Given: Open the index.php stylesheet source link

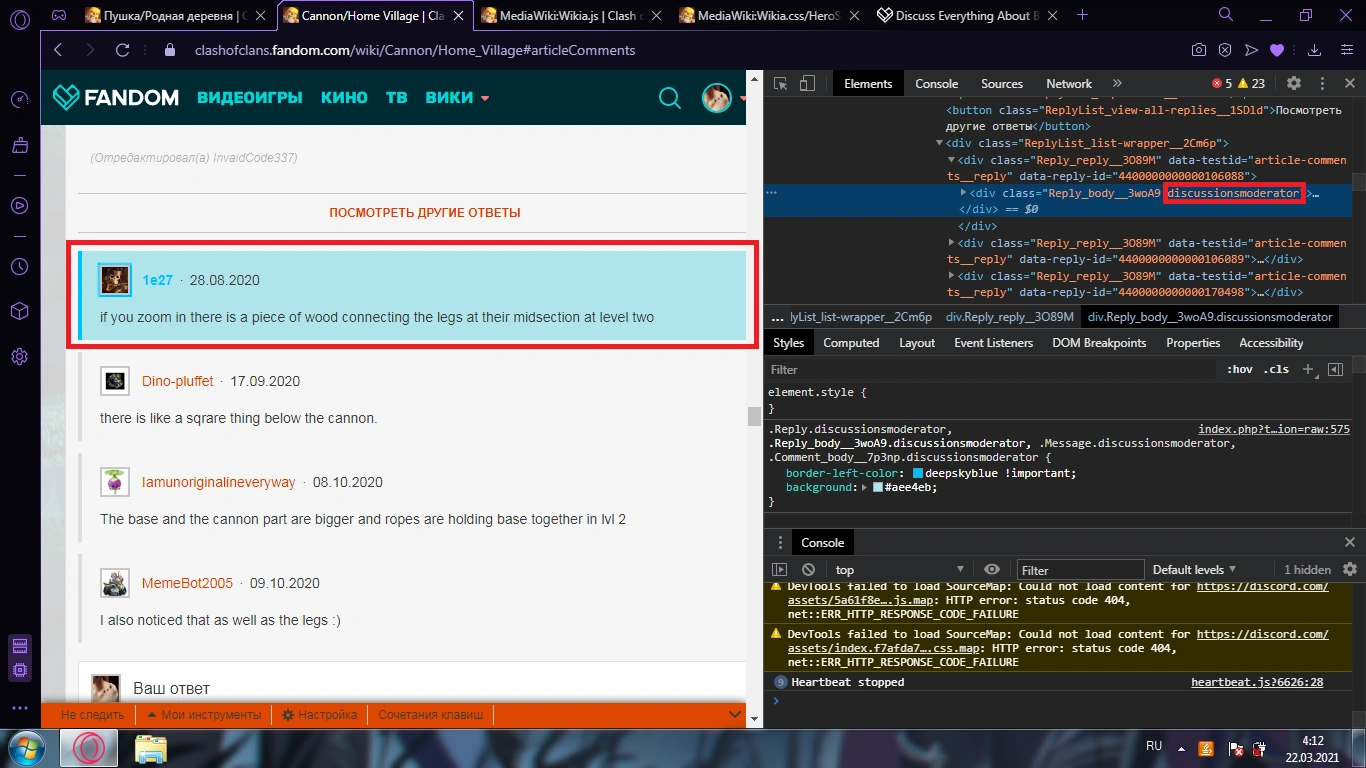Looking at the screenshot, I should [1274, 429].
